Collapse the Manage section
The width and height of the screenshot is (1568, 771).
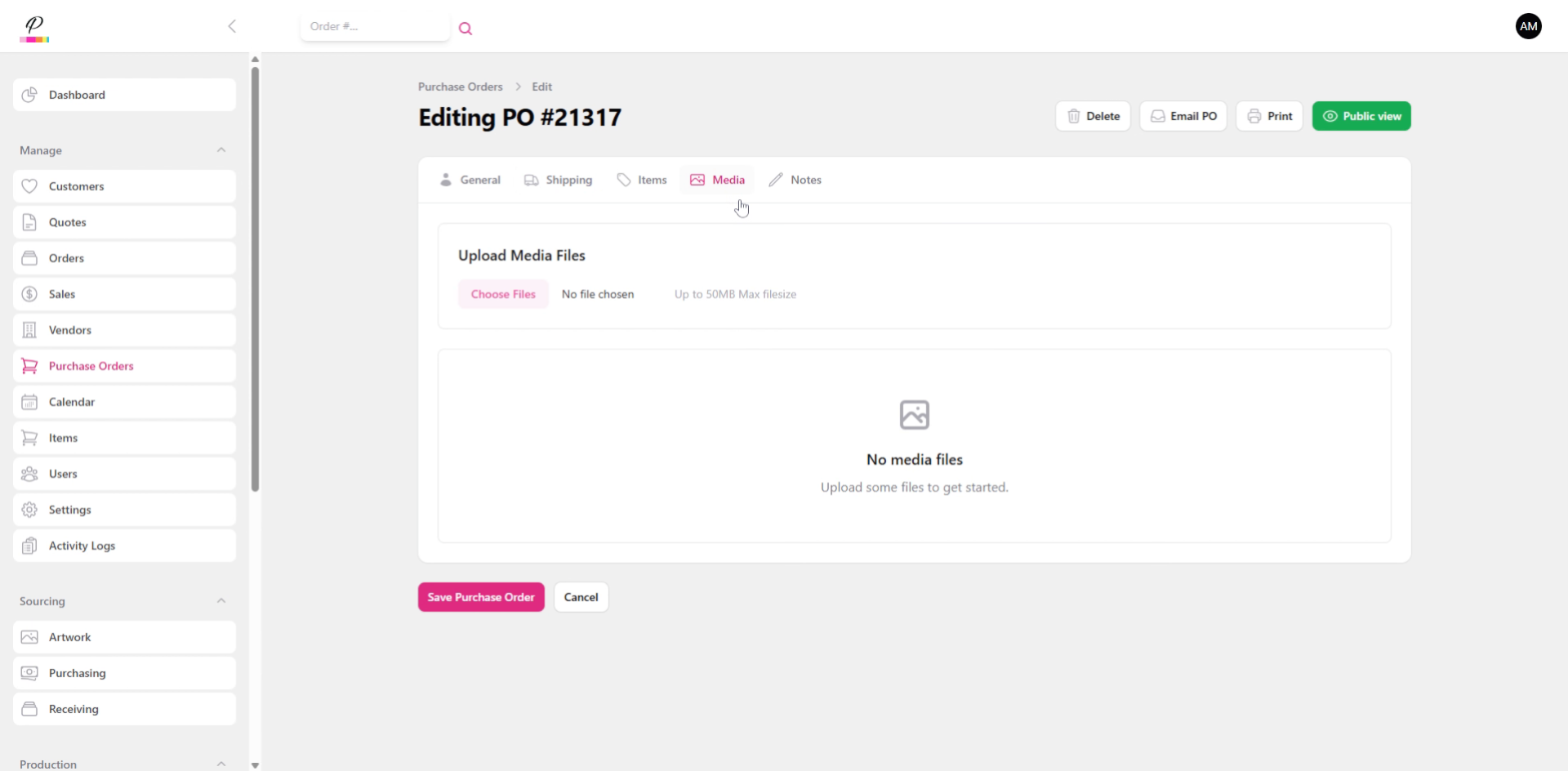pyautogui.click(x=221, y=149)
